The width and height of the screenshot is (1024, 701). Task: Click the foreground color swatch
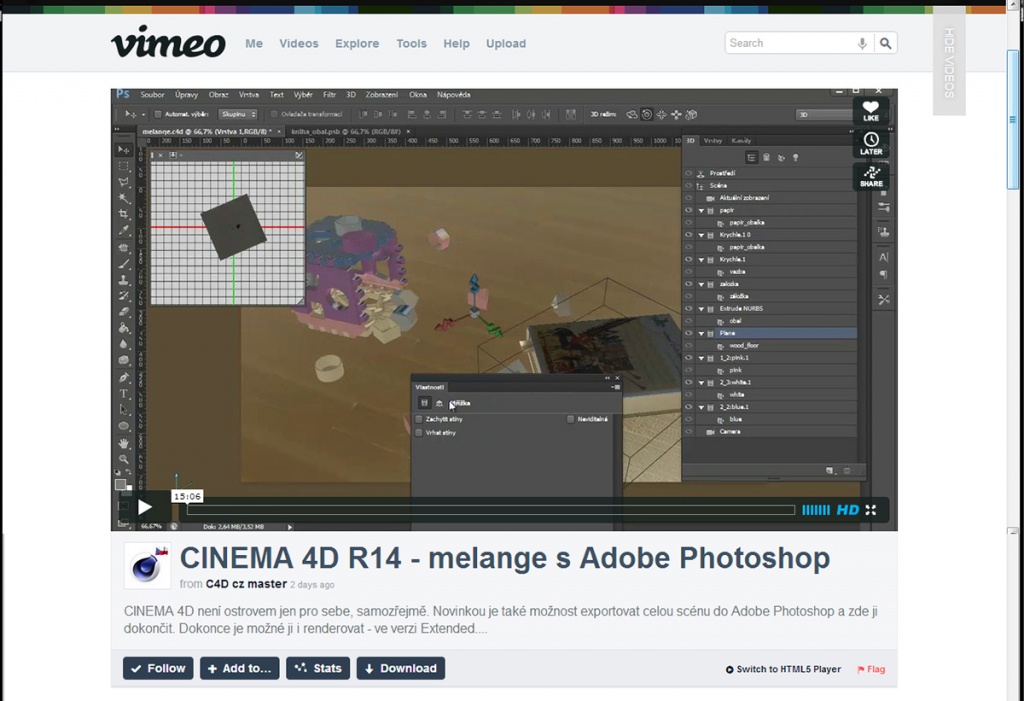click(x=120, y=484)
